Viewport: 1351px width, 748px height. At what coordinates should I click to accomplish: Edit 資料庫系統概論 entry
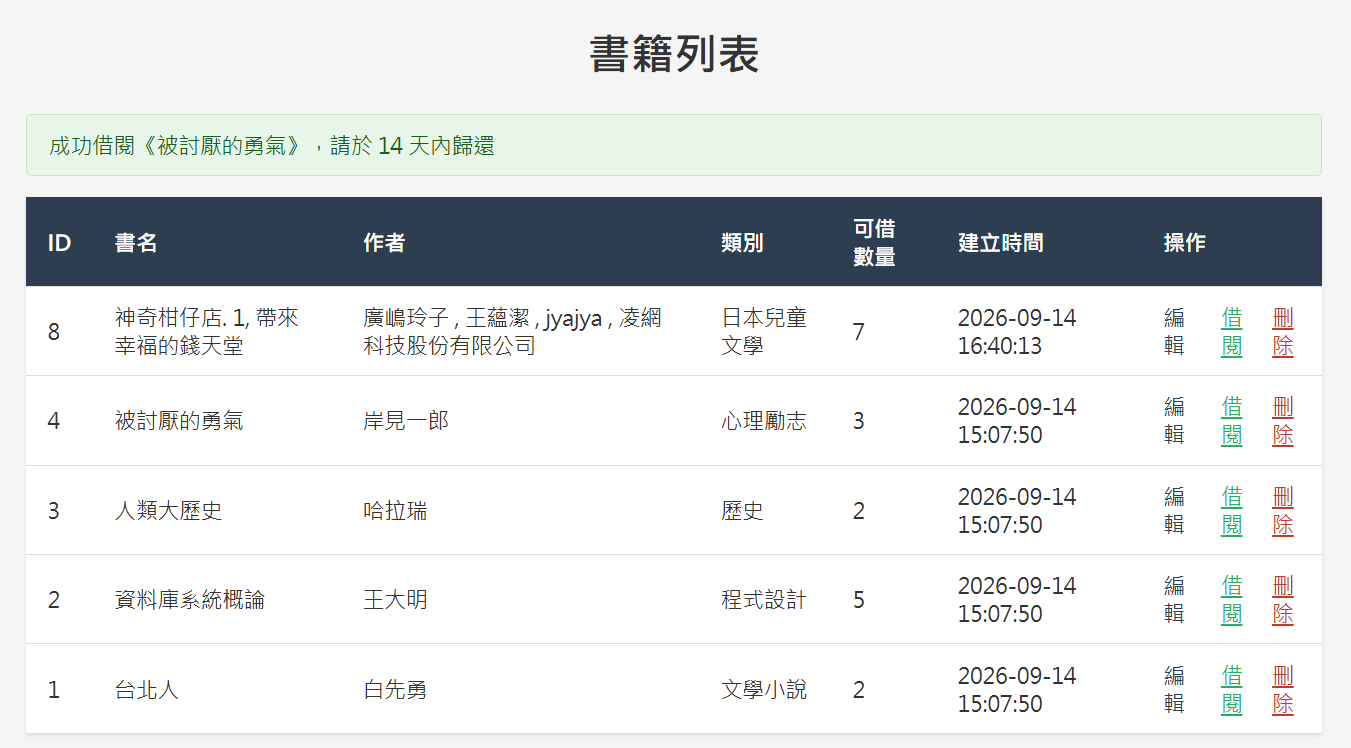pos(1174,600)
